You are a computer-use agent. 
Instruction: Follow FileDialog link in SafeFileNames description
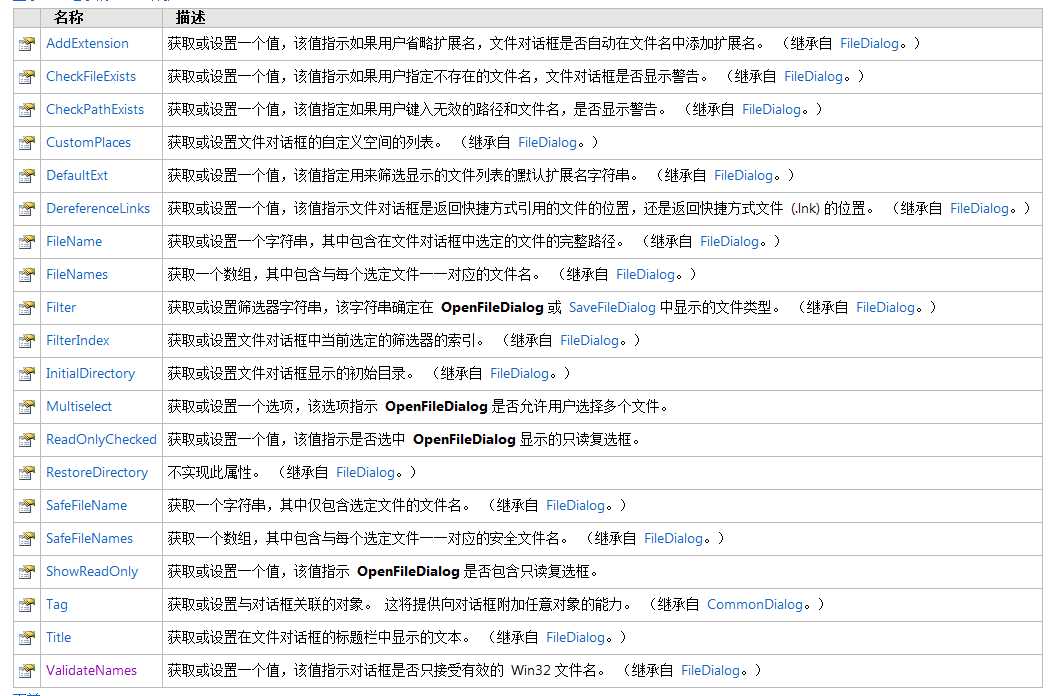[x=673, y=540]
